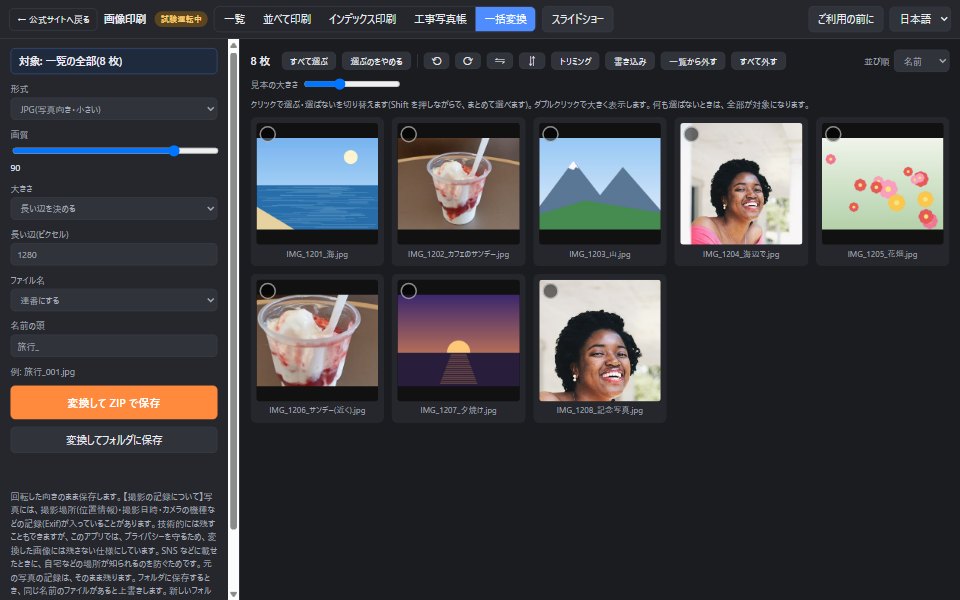
Task: Toggle selection circle on IMG_1206_サンデー(近く).jpg
Action: point(268,290)
